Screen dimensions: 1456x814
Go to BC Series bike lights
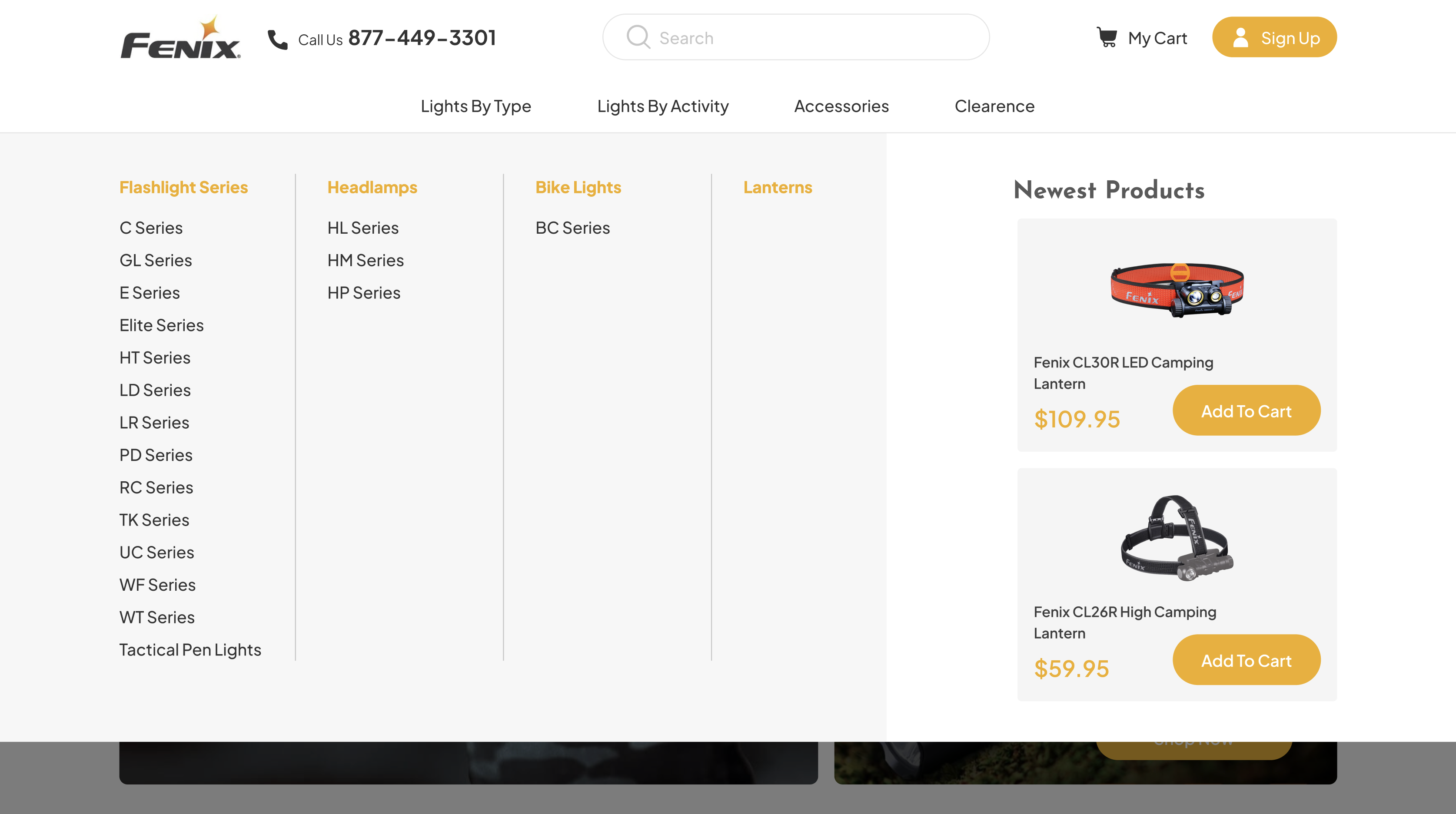pos(572,228)
